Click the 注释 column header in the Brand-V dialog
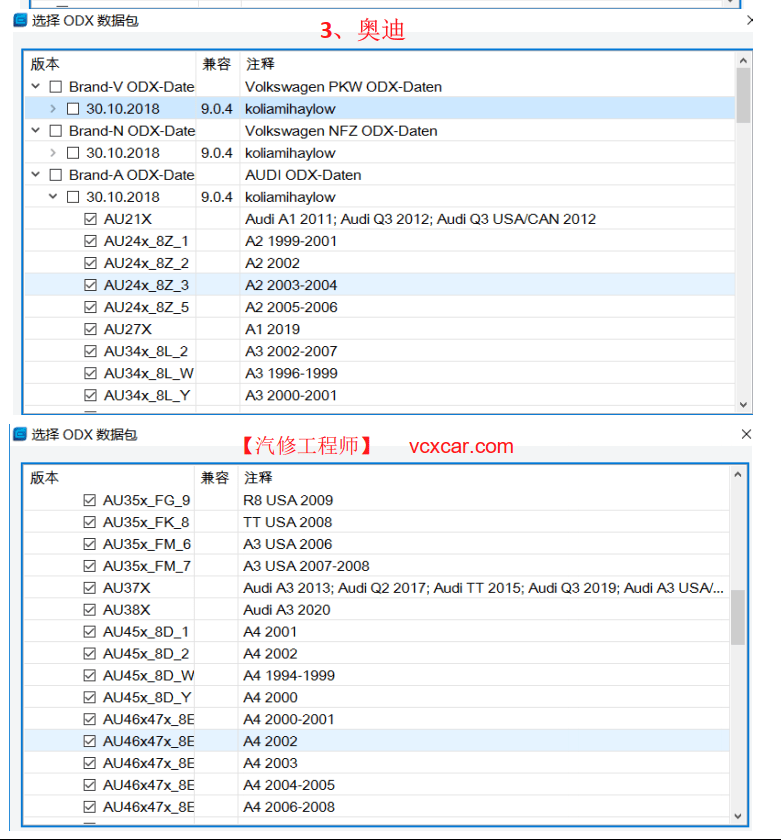Image resolution: width=781 pixels, height=840 pixels. pyautogui.click(x=260, y=64)
